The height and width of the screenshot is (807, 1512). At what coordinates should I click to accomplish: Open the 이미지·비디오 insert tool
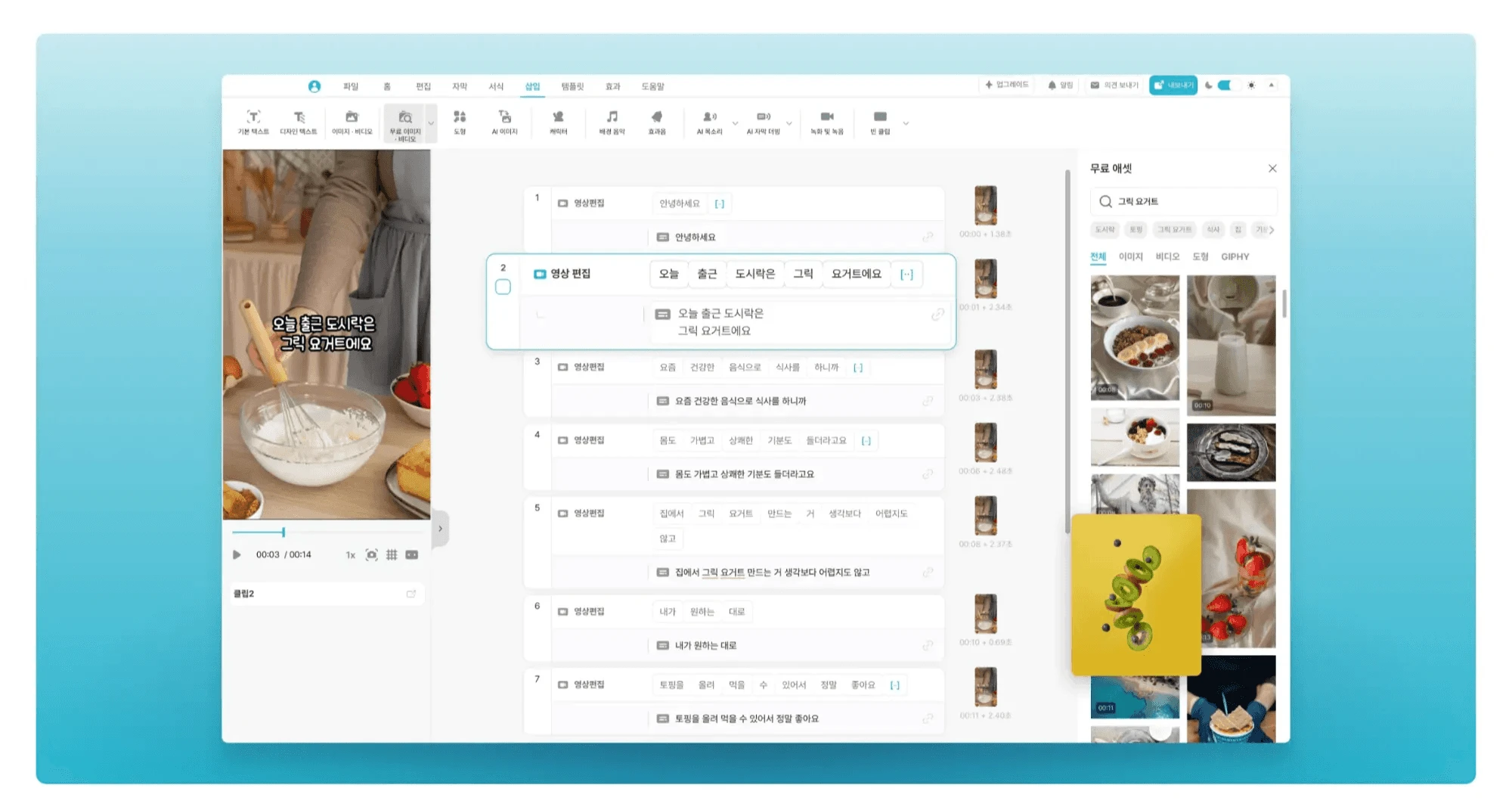click(x=352, y=122)
